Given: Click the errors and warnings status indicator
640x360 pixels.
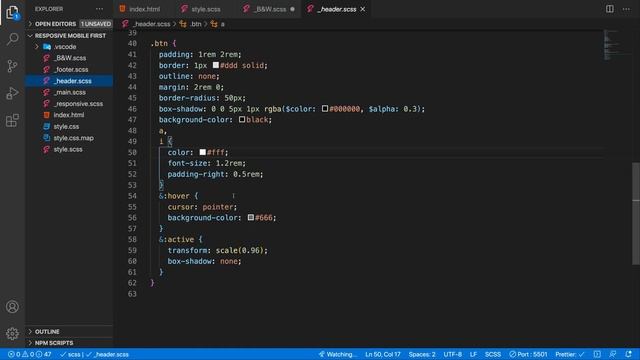Looking at the screenshot, I should click(30, 354).
